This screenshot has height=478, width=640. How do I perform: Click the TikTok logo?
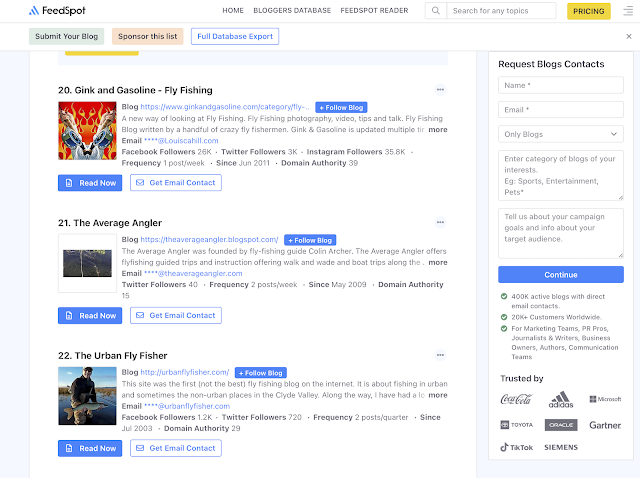click(516, 447)
